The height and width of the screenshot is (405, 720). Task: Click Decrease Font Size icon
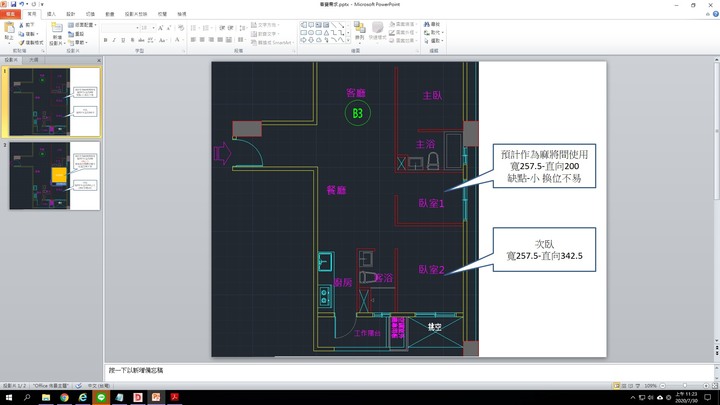click(169, 28)
